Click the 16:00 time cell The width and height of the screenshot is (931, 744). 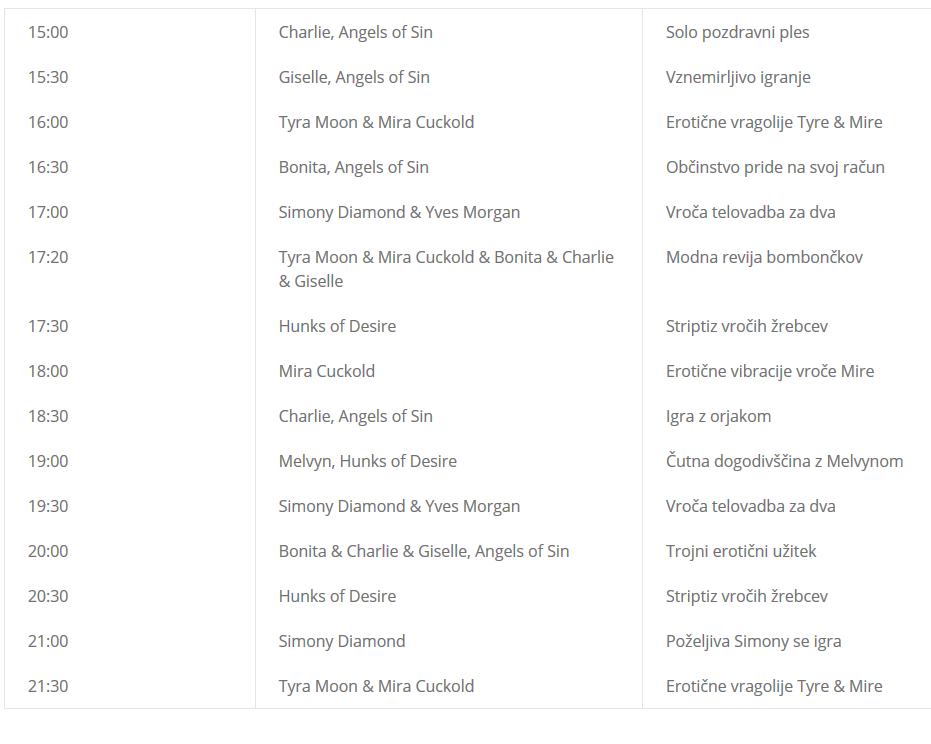(48, 122)
